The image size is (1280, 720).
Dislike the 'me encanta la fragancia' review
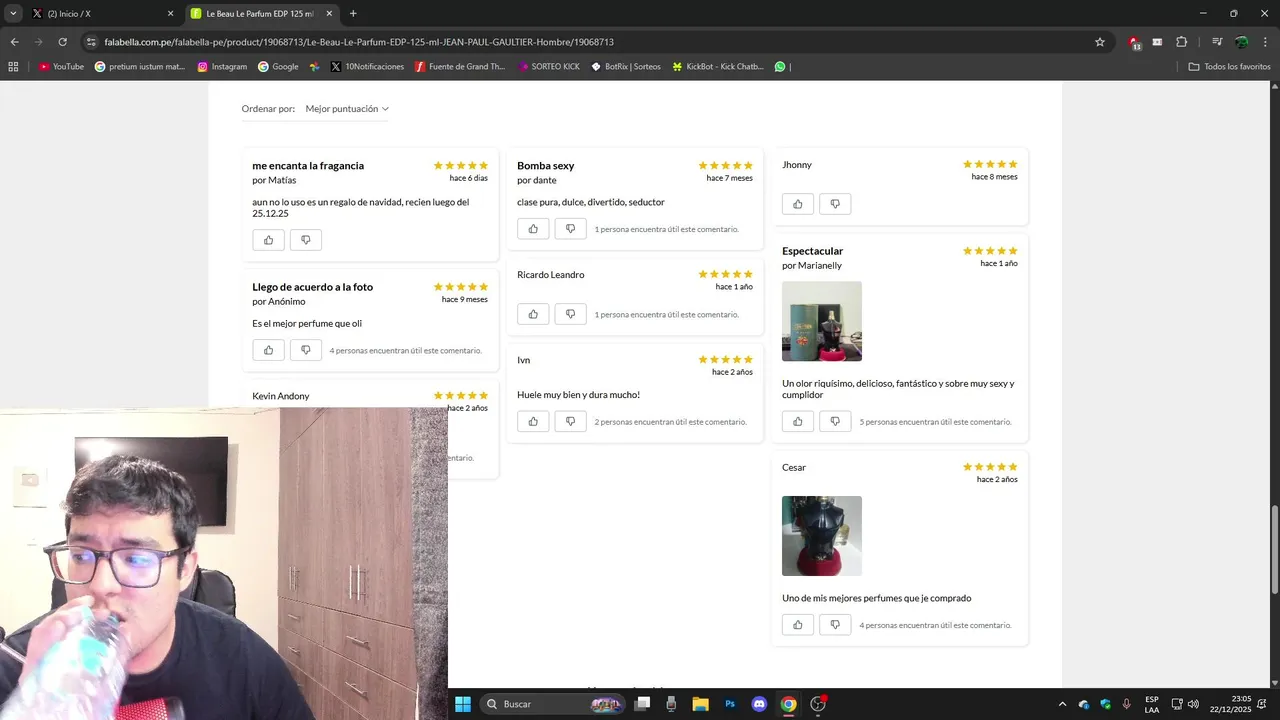click(305, 240)
